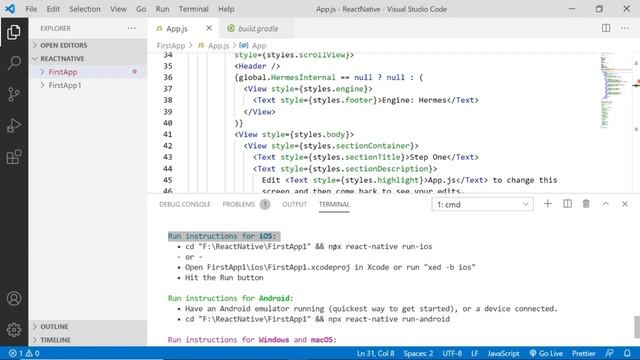The image size is (640, 360).
Task: Click the EXPLORER panel title
Action: [56, 28]
